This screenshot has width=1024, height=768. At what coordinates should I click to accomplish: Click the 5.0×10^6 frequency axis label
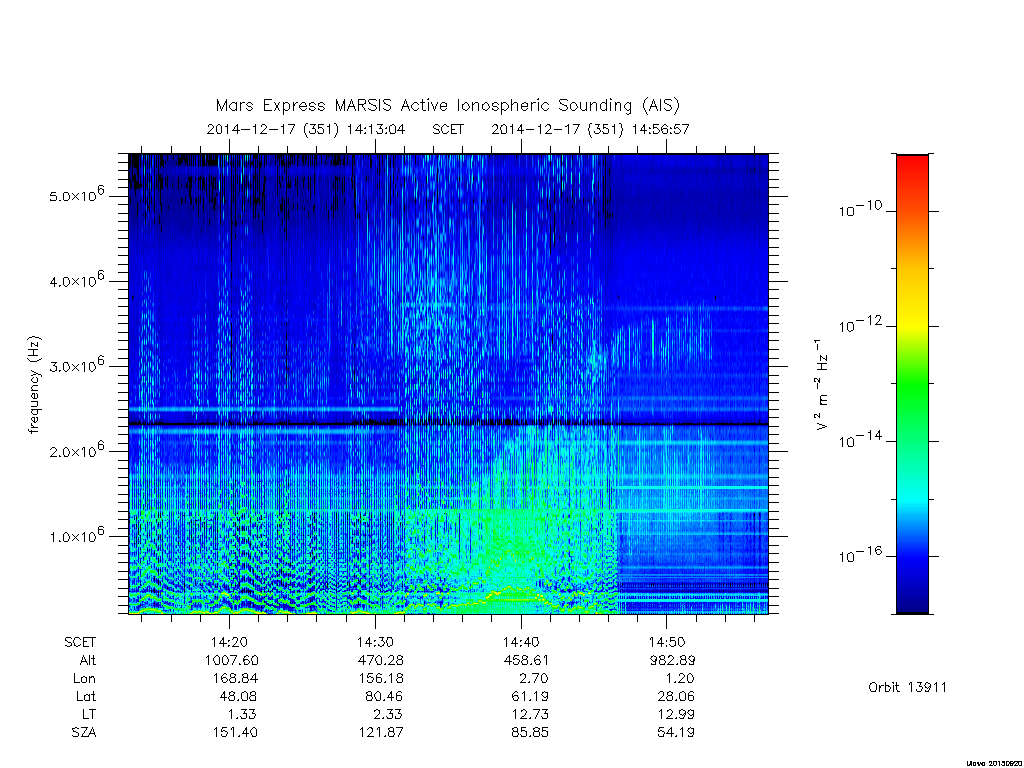click(x=76, y=195)
